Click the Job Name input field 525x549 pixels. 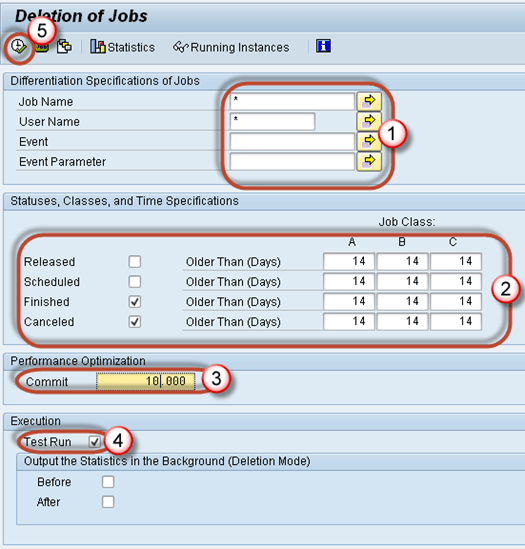(x=292, y=102)
